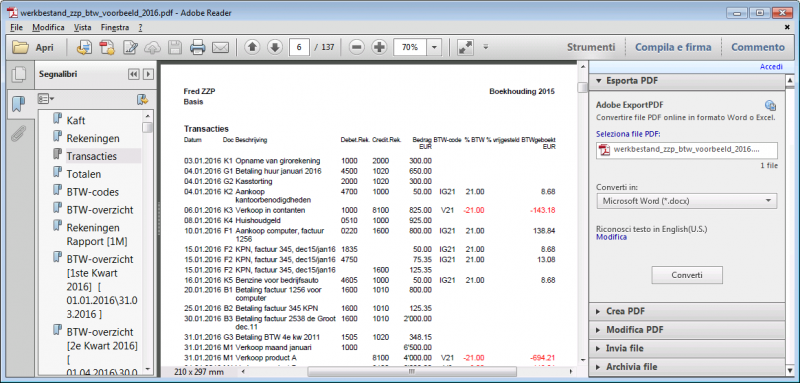The height and width of the screenshot is (383, 800).
Task: Expand the Crea PDF section
Action: 686,311
